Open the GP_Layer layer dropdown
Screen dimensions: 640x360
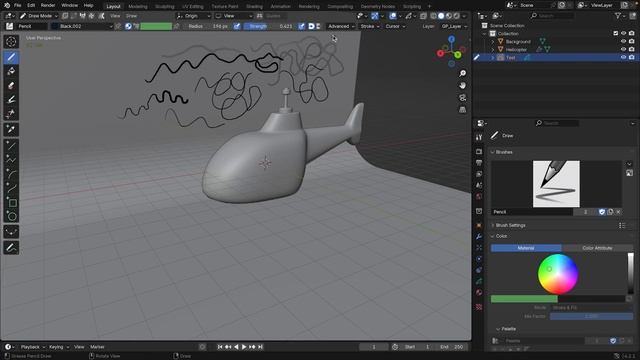tap(454, 26)
